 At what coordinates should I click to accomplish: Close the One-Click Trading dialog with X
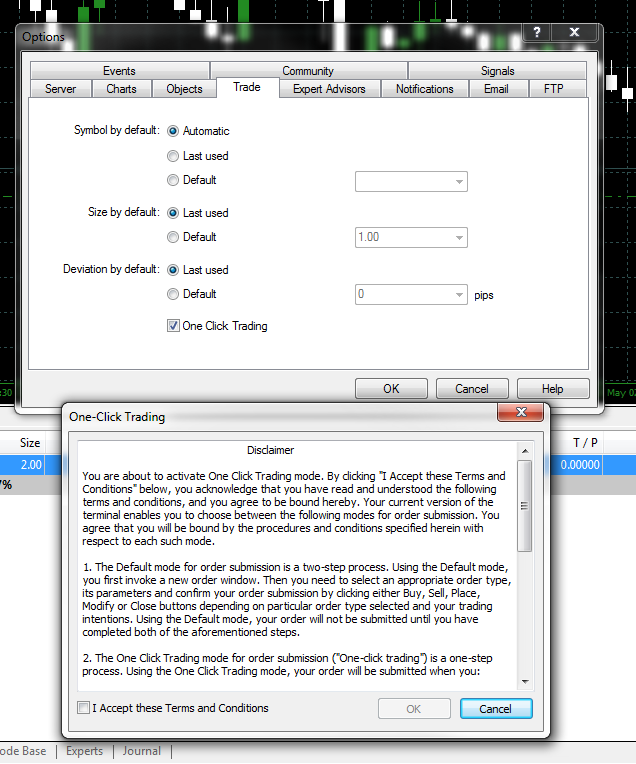(x=523, y=414)
